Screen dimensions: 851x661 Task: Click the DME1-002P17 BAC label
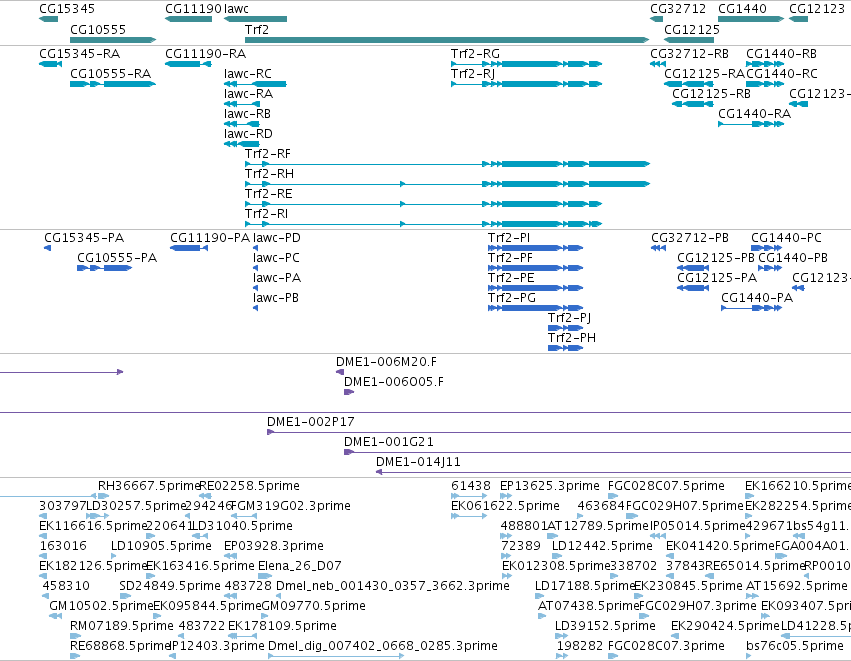310,422
